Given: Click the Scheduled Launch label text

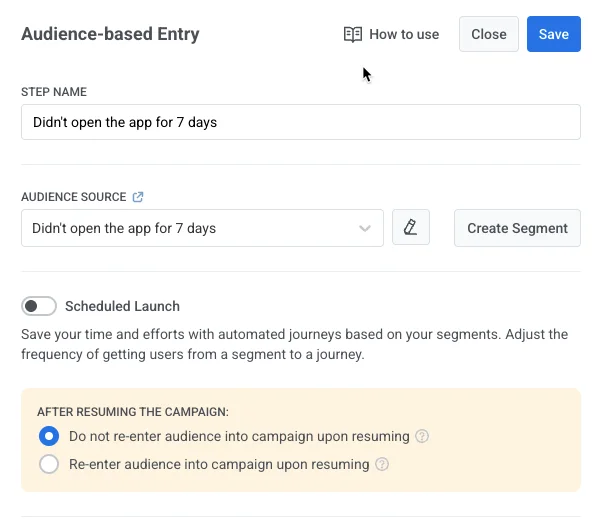Looking at the screenshot, I should tap(122, 306).
